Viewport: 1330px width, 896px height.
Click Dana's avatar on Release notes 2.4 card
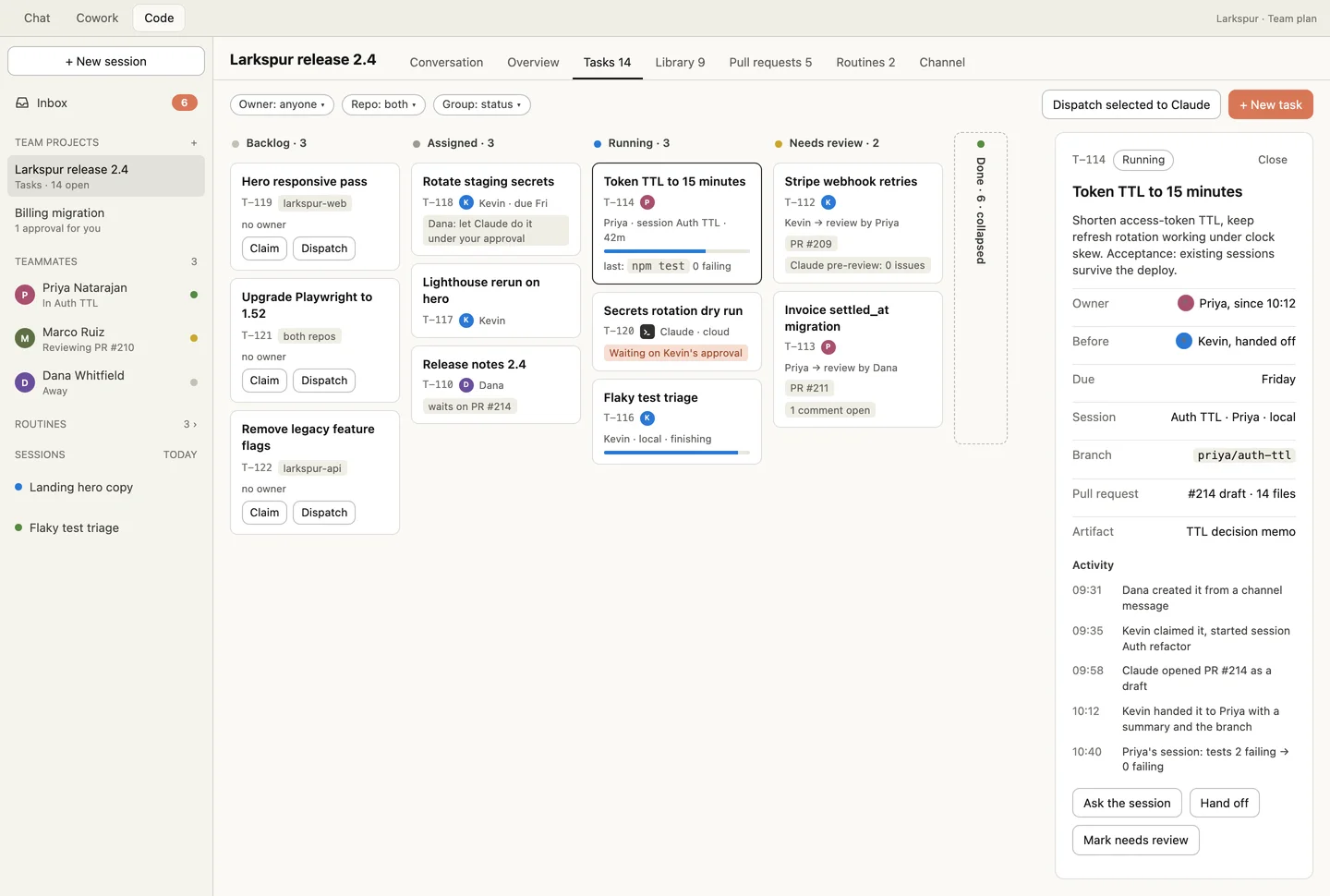[466, 385]
